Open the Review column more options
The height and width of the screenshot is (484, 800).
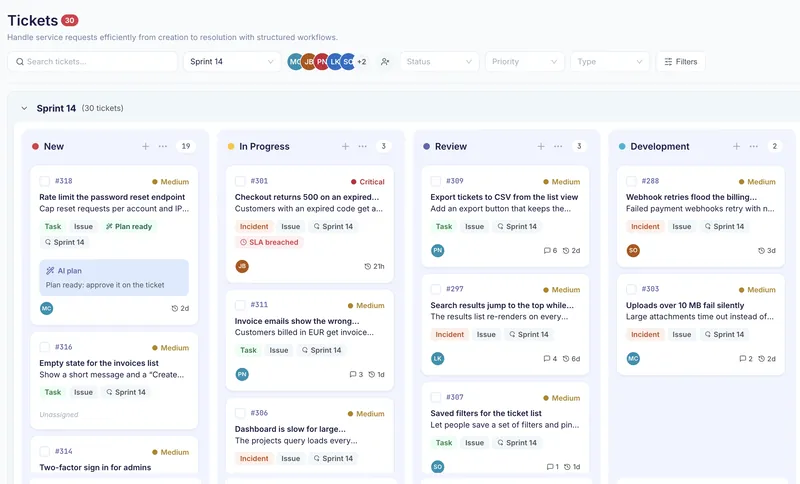click(558, 146)
